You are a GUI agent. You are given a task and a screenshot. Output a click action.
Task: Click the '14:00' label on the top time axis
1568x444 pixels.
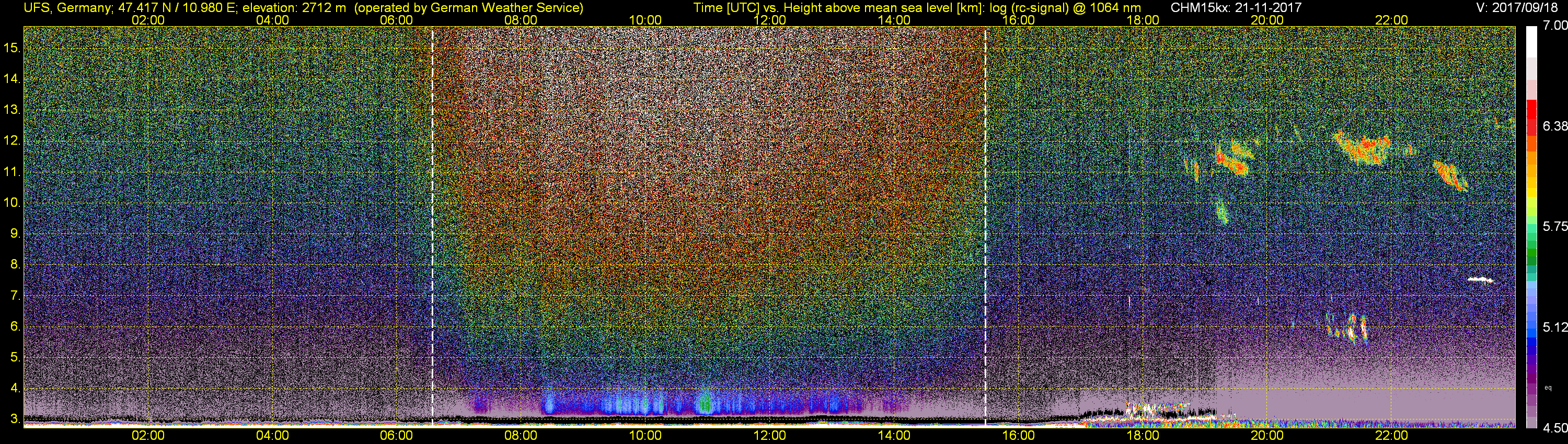pyautogui.click(x=894, y=20)
